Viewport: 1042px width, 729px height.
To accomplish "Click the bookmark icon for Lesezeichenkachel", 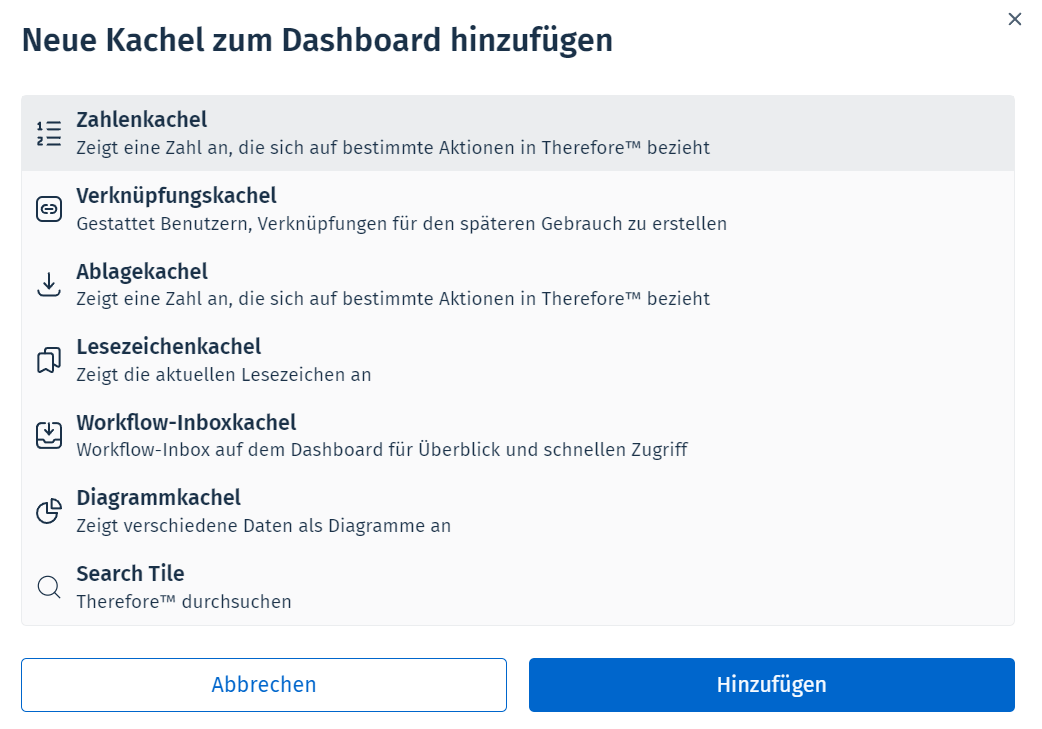I will tap(49, 360).
